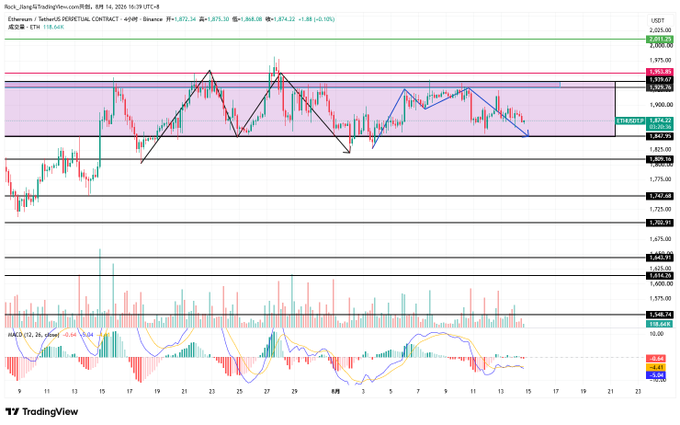Click the 118.64K volume label on the price axis

click(660, 324)
